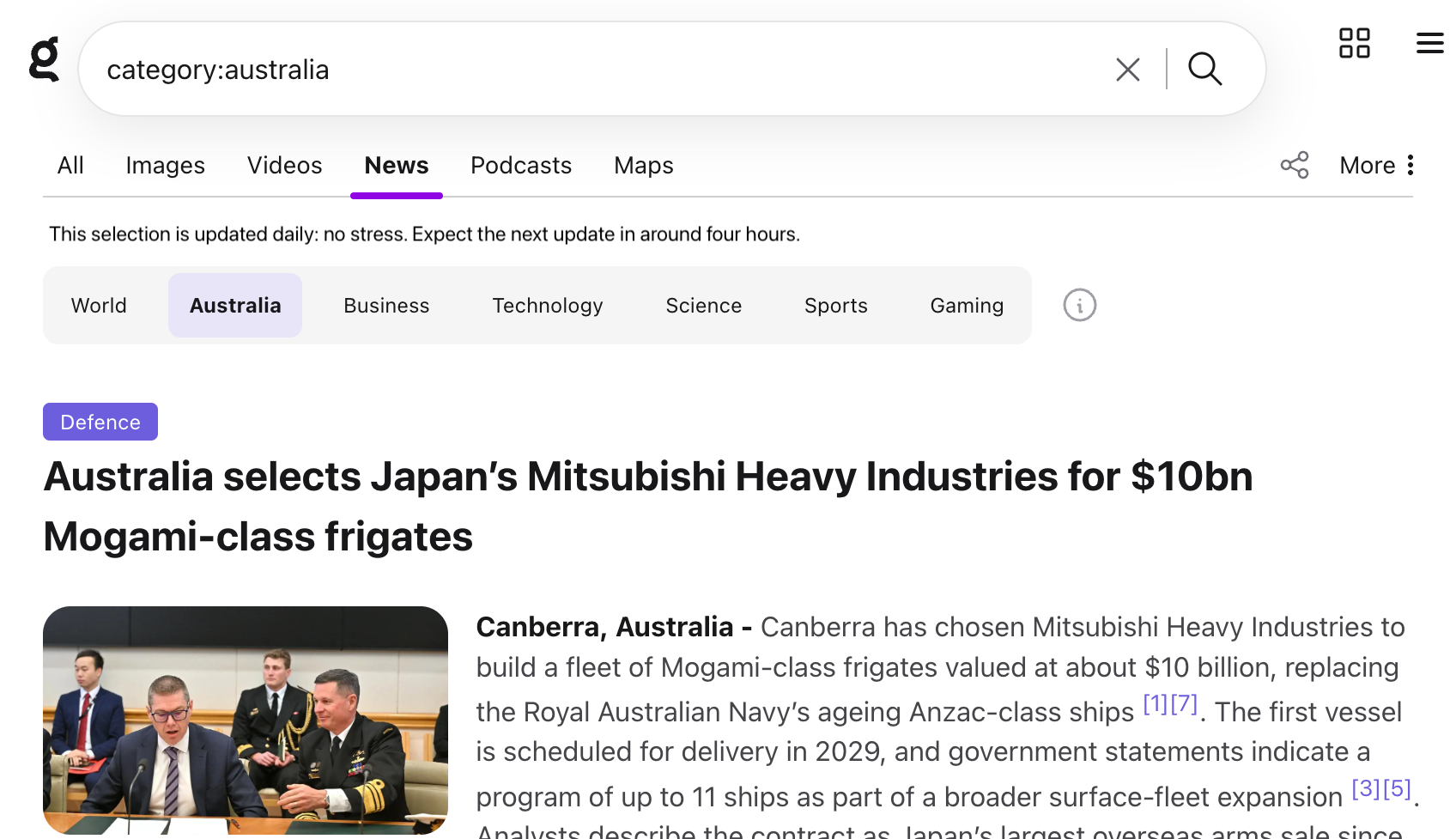The height and width of the screenshot is (839, 1456).
Task: Click the magnifying glass search icon
Action: click(x=1204, y=70)
